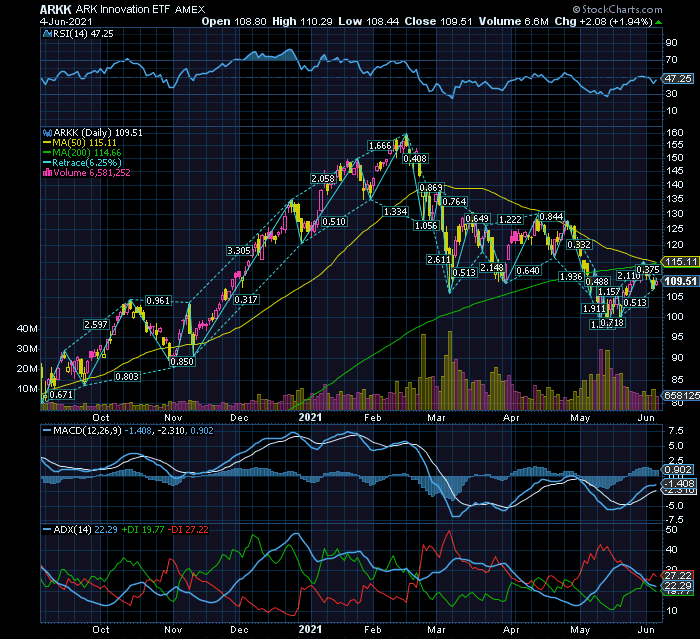Click the ARKK ticker symbol in the title
The width and height of the screenshot is (700, 639).
click(x=56, y=9)
